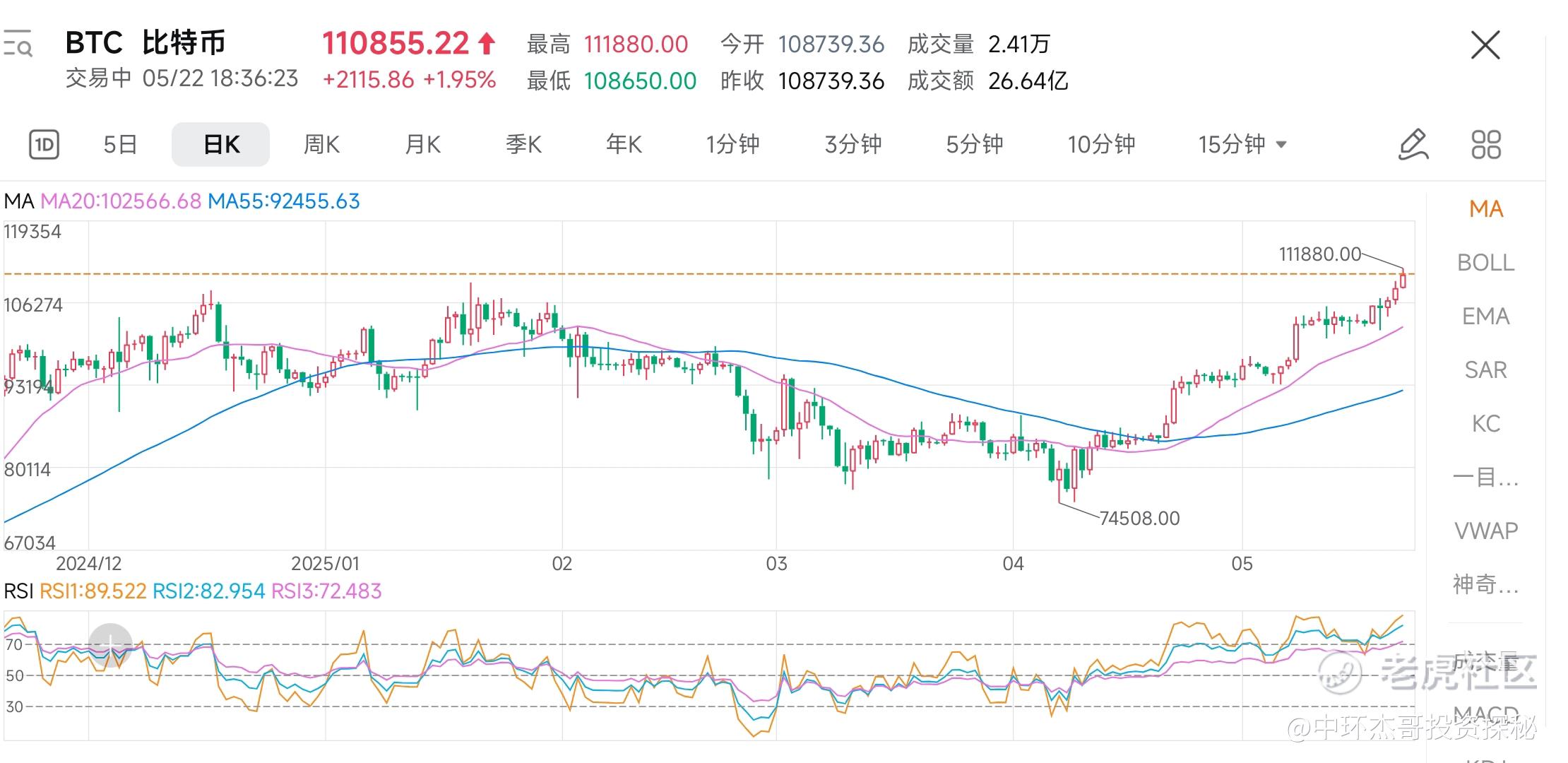The width and height of the screenshot is (1568, 763).
Task: Expand the truncated 神奇… indicator
Action: coord(1485,585)
